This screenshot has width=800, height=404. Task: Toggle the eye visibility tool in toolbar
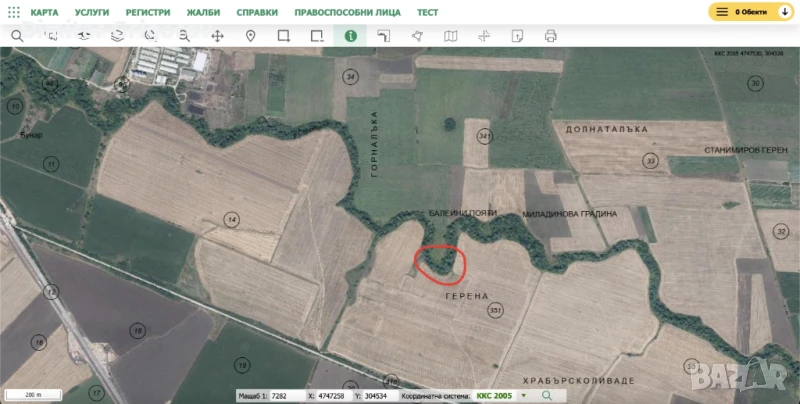(x=84, y=35)
